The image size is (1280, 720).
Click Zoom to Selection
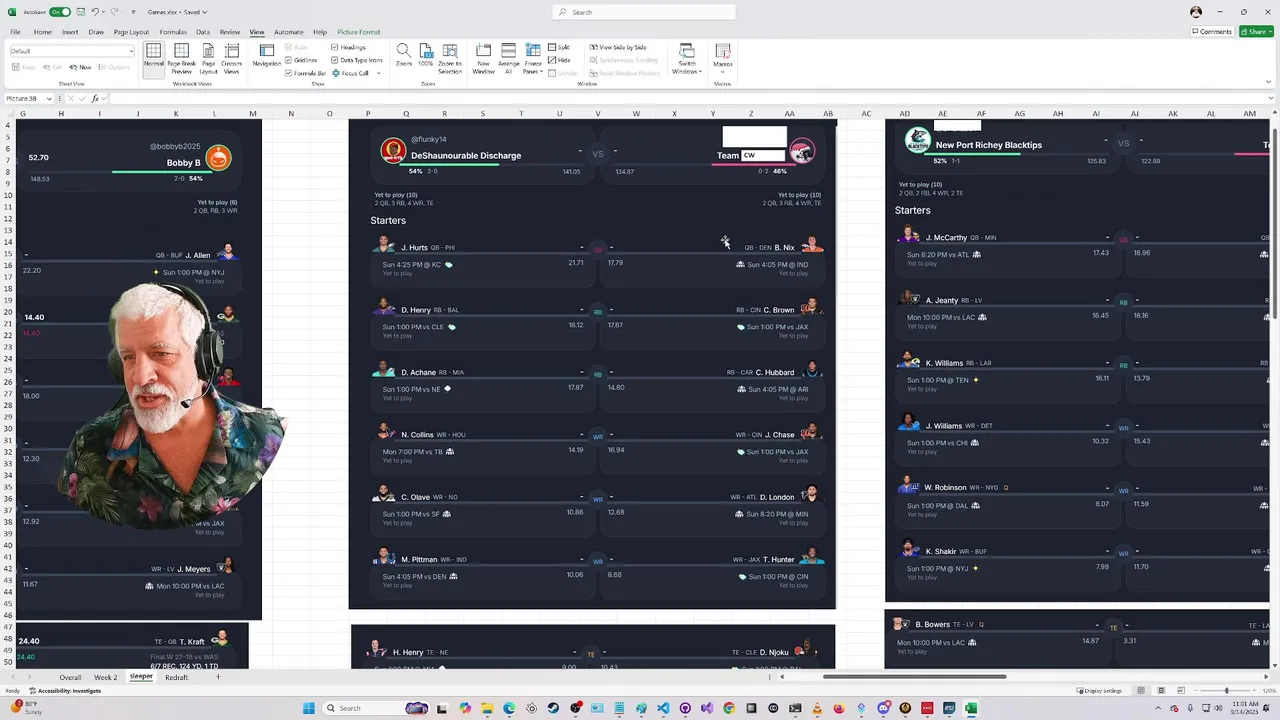450,58
